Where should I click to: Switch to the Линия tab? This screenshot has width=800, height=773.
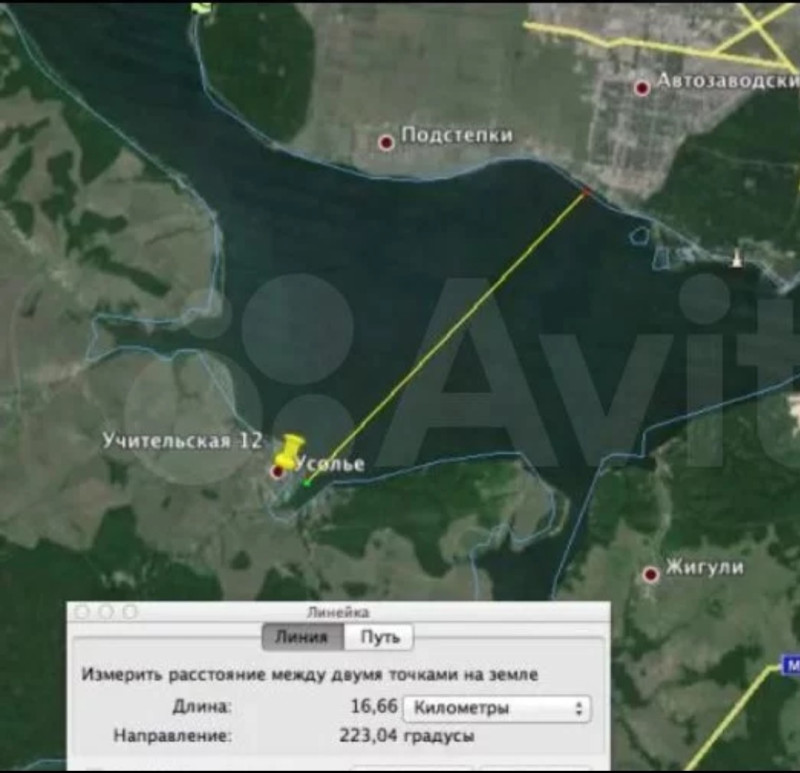[x=302, y=637]
